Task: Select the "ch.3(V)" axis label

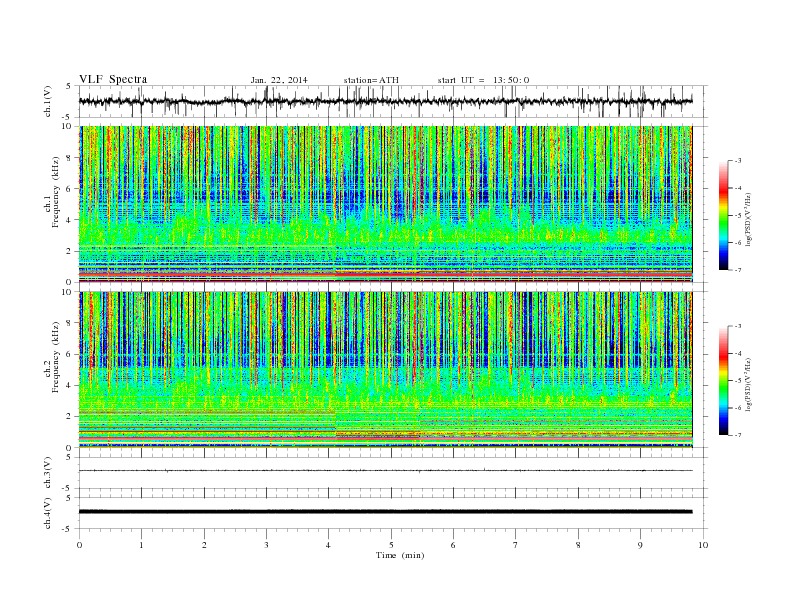Action: 48,473
